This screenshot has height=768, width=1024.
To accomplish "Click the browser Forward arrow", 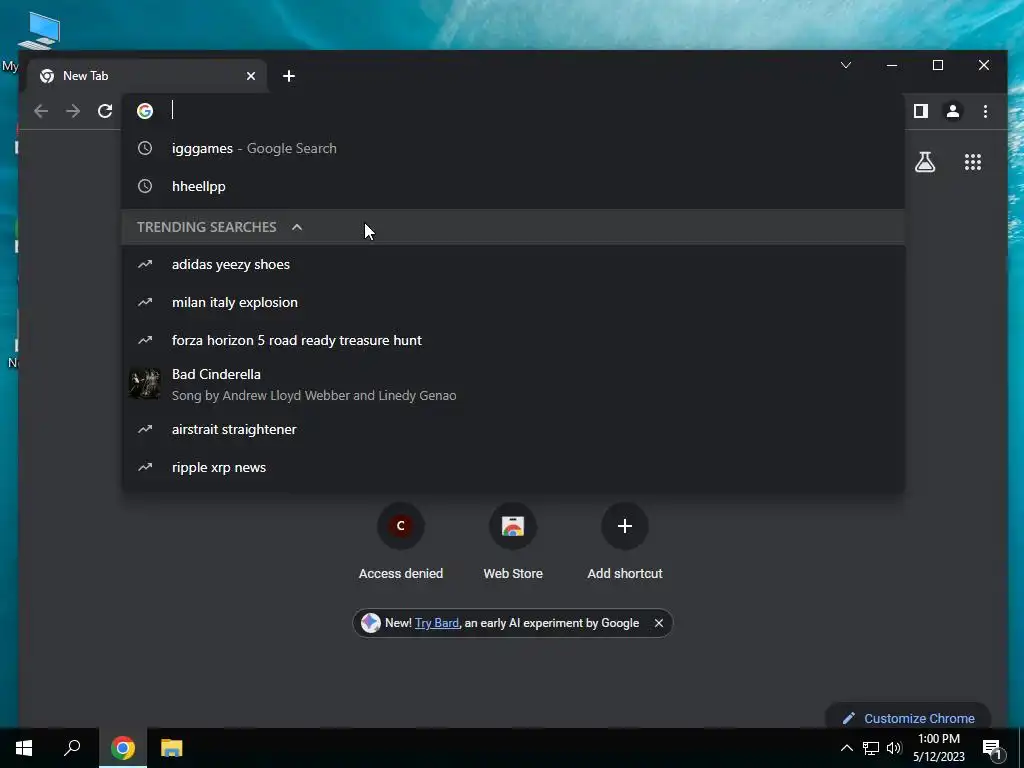I will 73,111.
